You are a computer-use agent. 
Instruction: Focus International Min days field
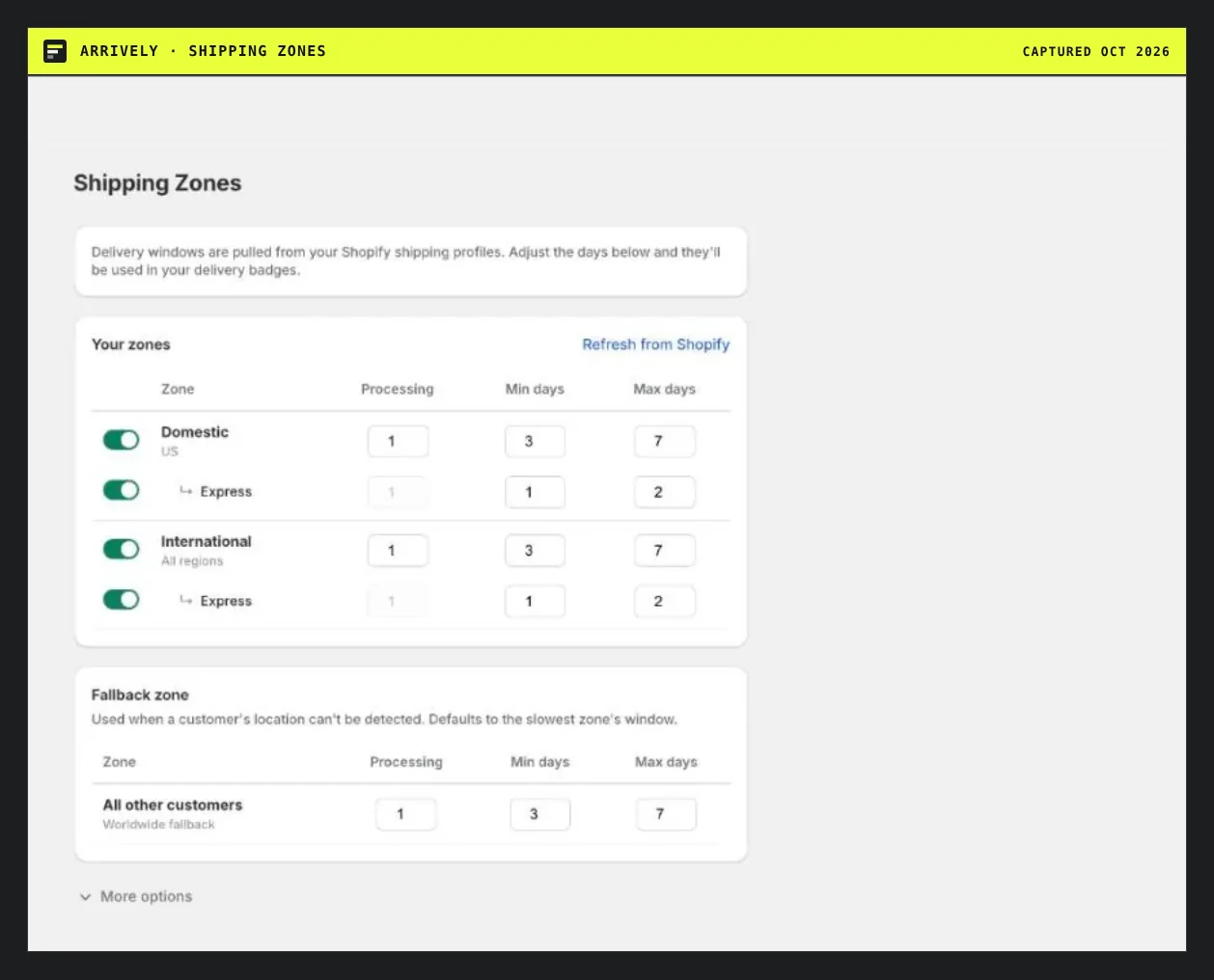click(x=535, y=551)
